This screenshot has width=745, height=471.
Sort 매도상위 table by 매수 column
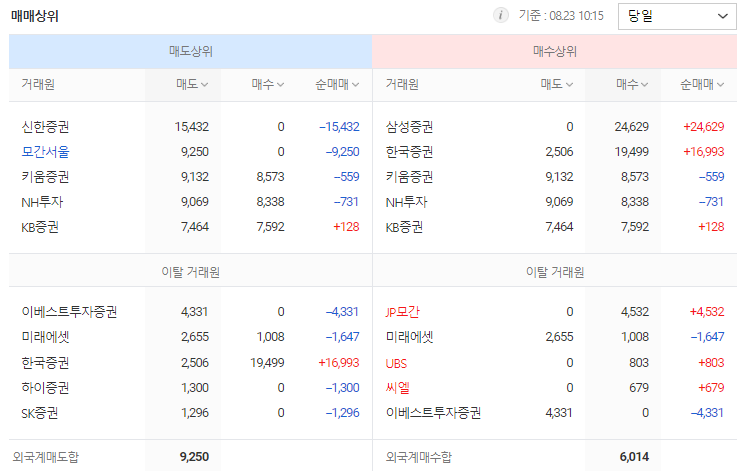[x=267, y=85]
